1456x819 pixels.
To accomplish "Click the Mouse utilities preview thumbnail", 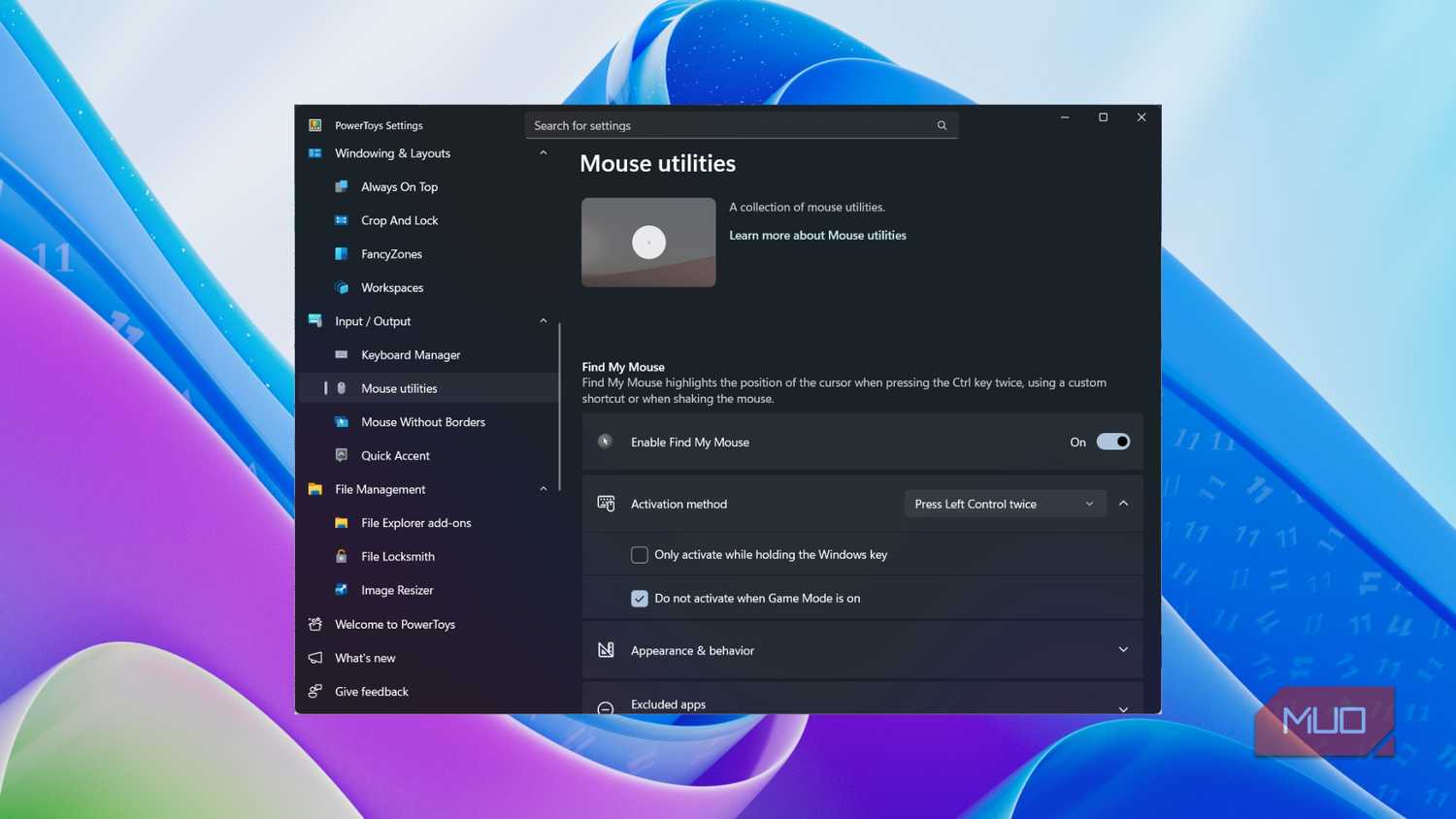I will pos(648,243).
